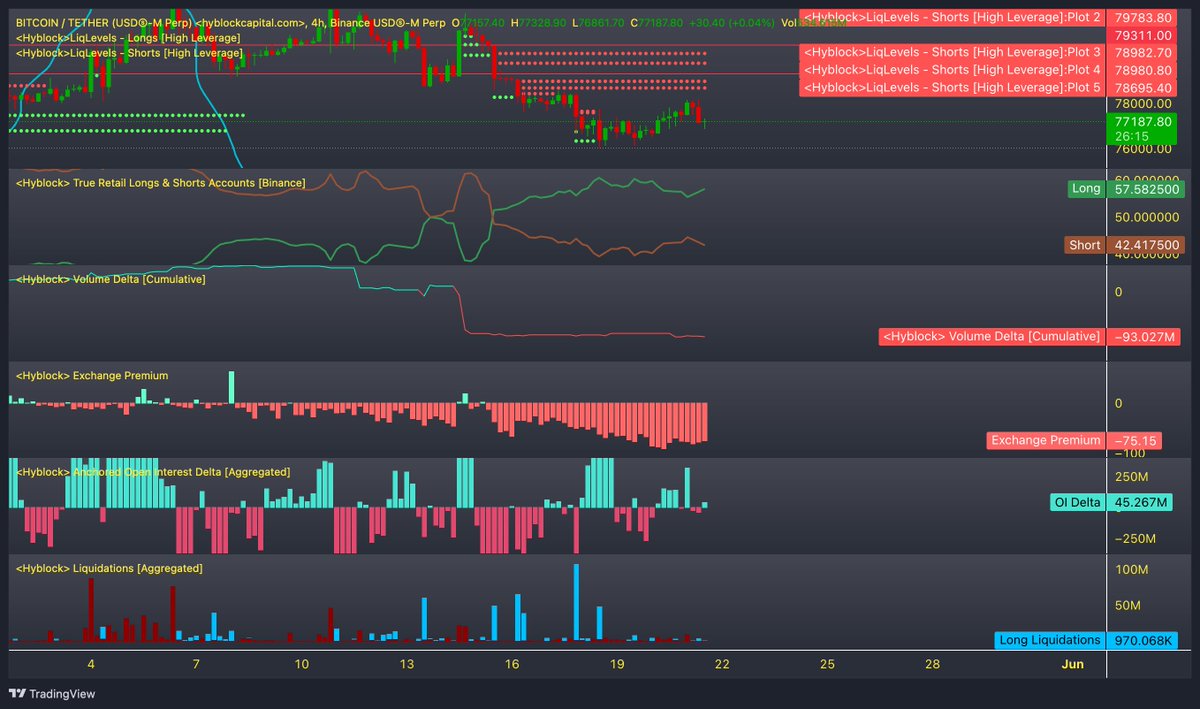Select the LiqLevels - Shorts [High Leverage] legend
This screenshot has width=1200, height=709.
click(x=129, y=52)
